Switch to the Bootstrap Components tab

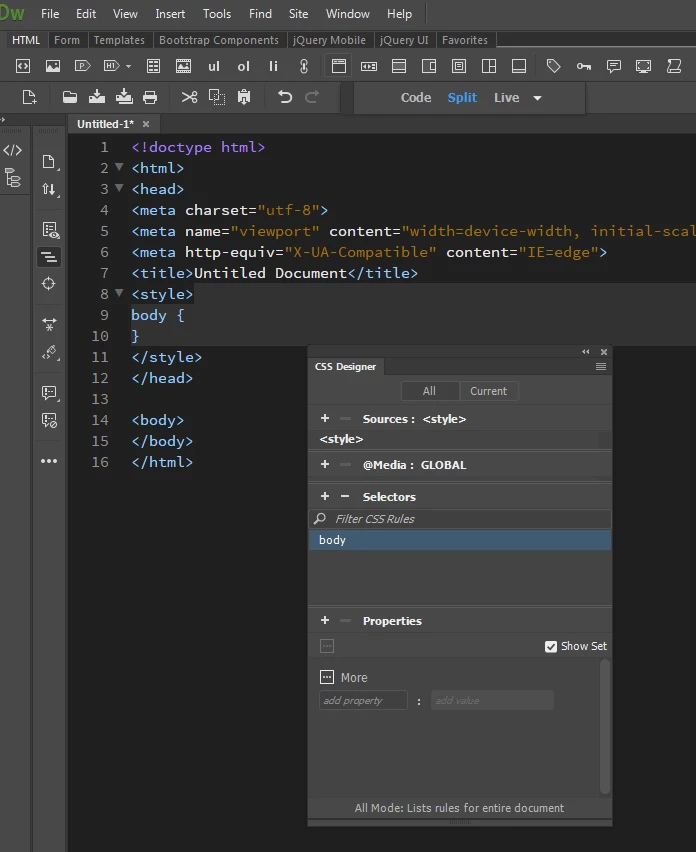[218, 40]
